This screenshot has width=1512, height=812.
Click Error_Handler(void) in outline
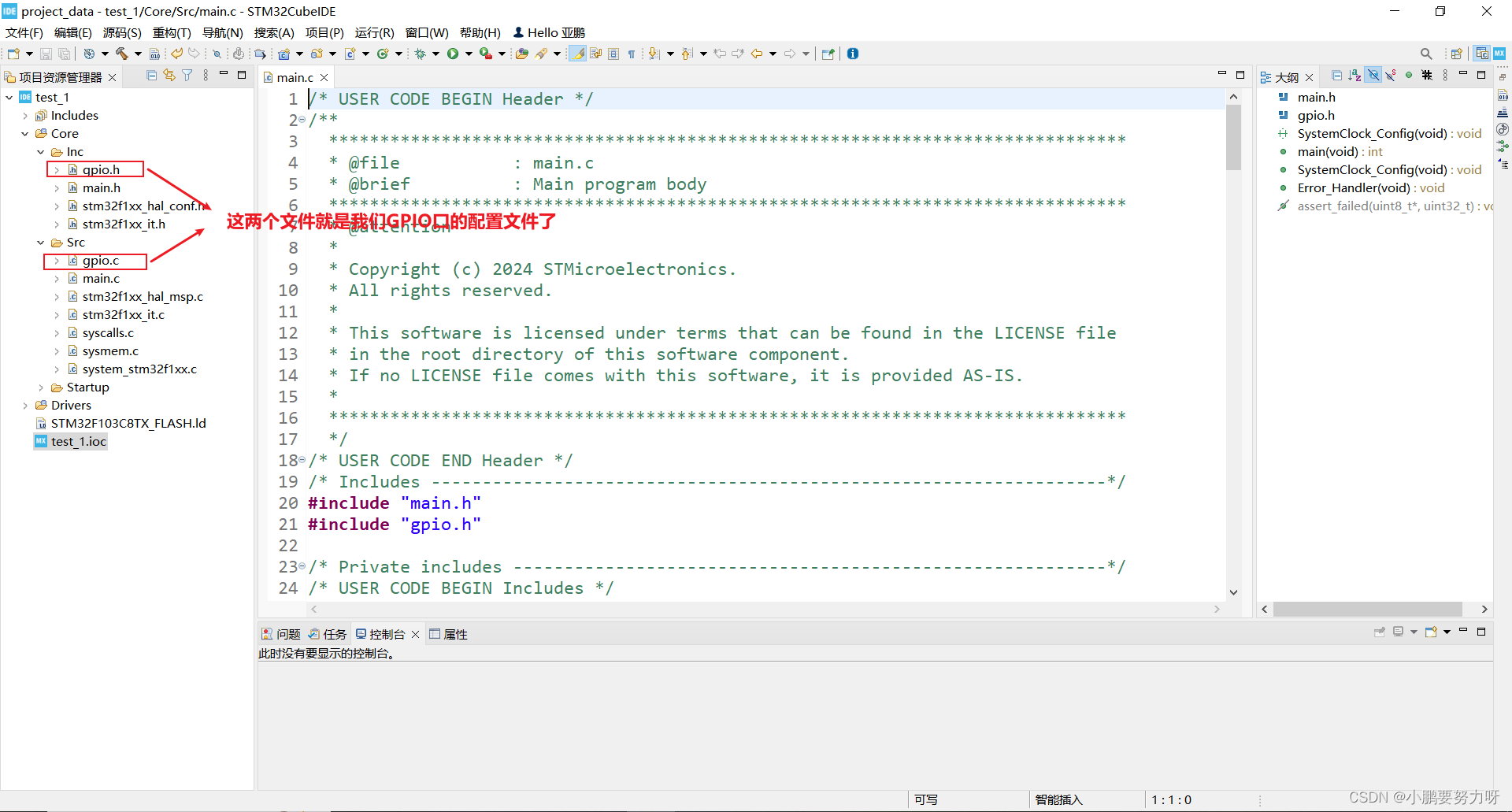[x=1370, y=188]
